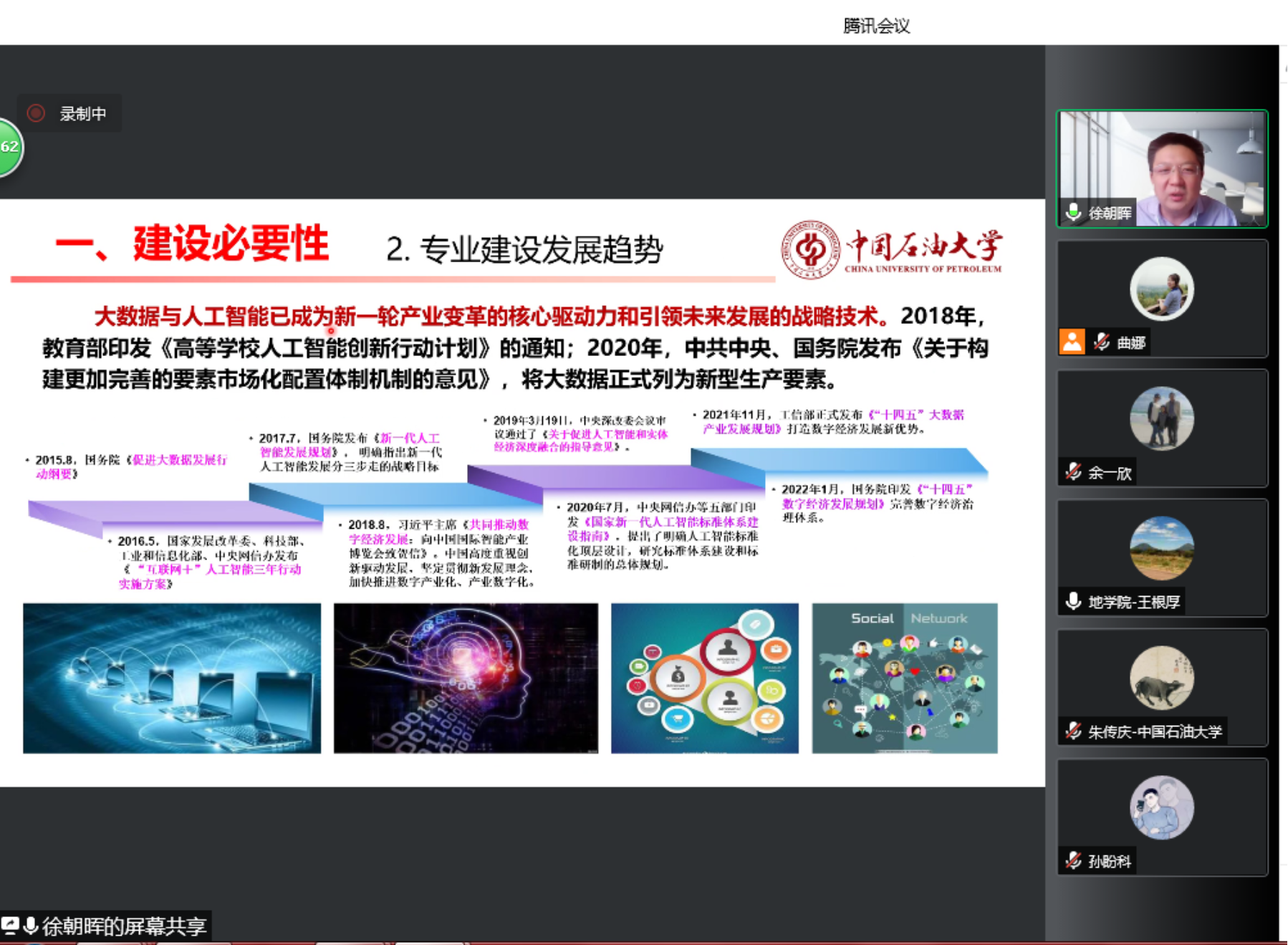Click the muted mic icon beside 孙盼科
This screenshot has width=1288, height=945.
point(1073,860)
